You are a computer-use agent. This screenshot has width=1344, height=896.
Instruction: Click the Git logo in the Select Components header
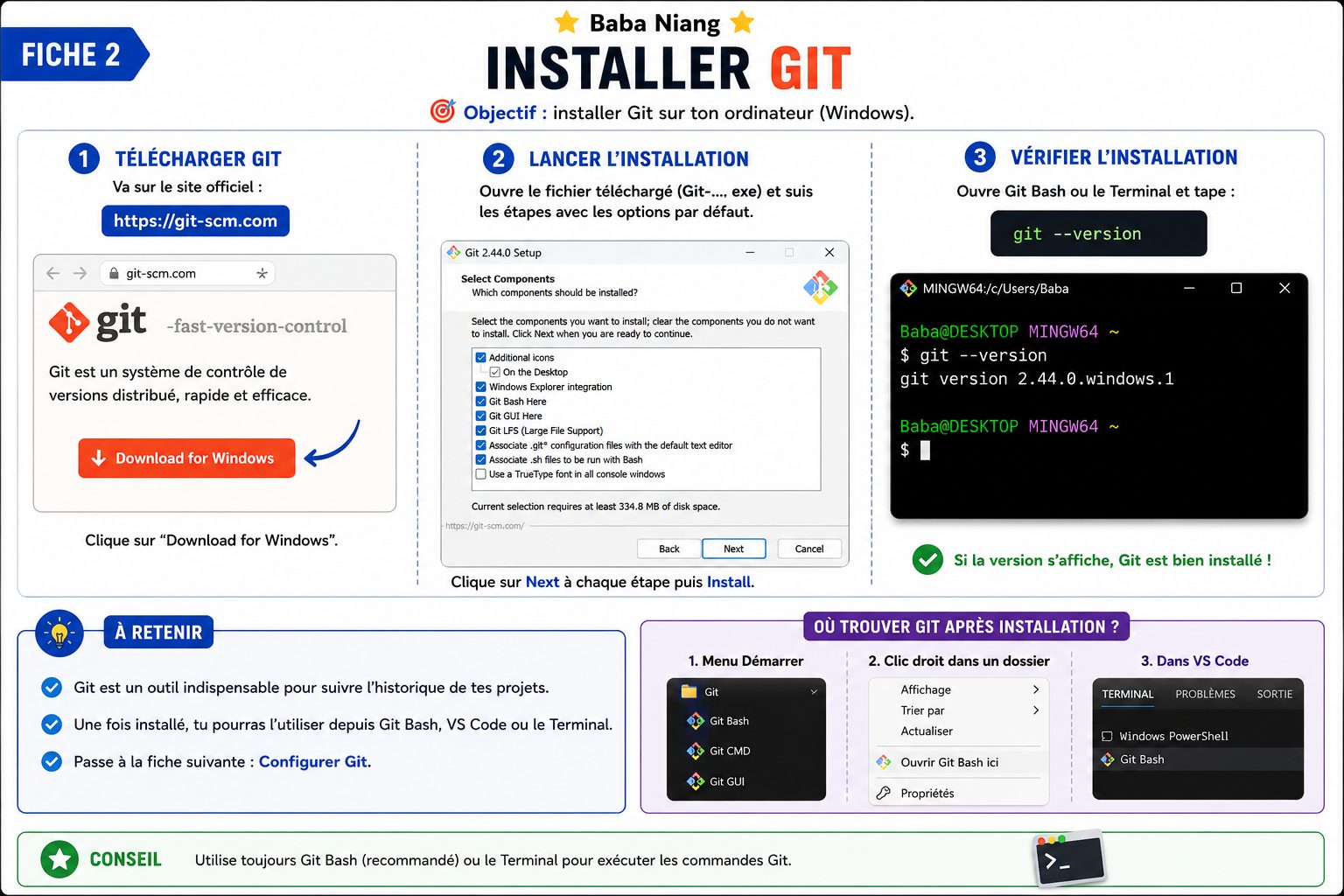click(820, 287)
